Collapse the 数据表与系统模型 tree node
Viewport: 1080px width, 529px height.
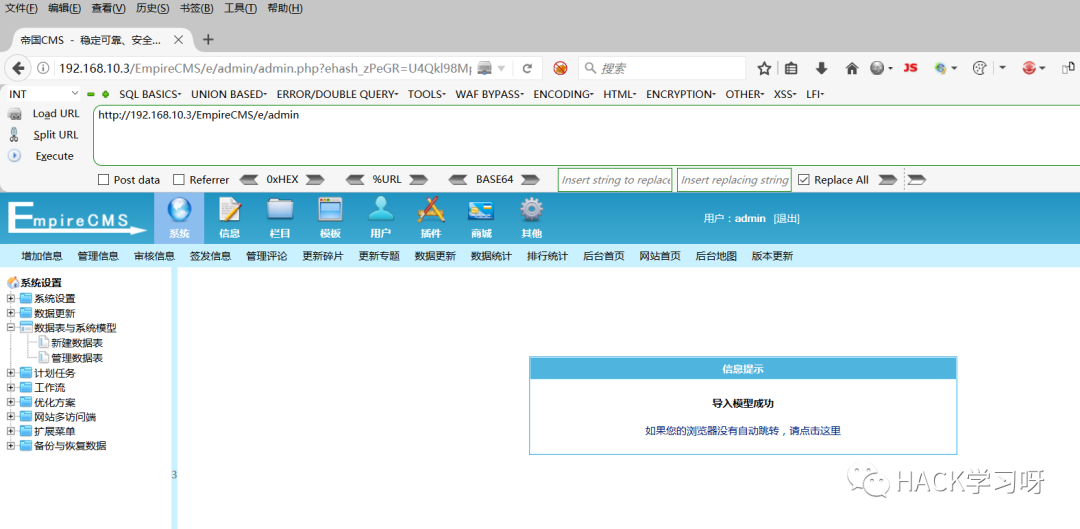coord(11,328)
